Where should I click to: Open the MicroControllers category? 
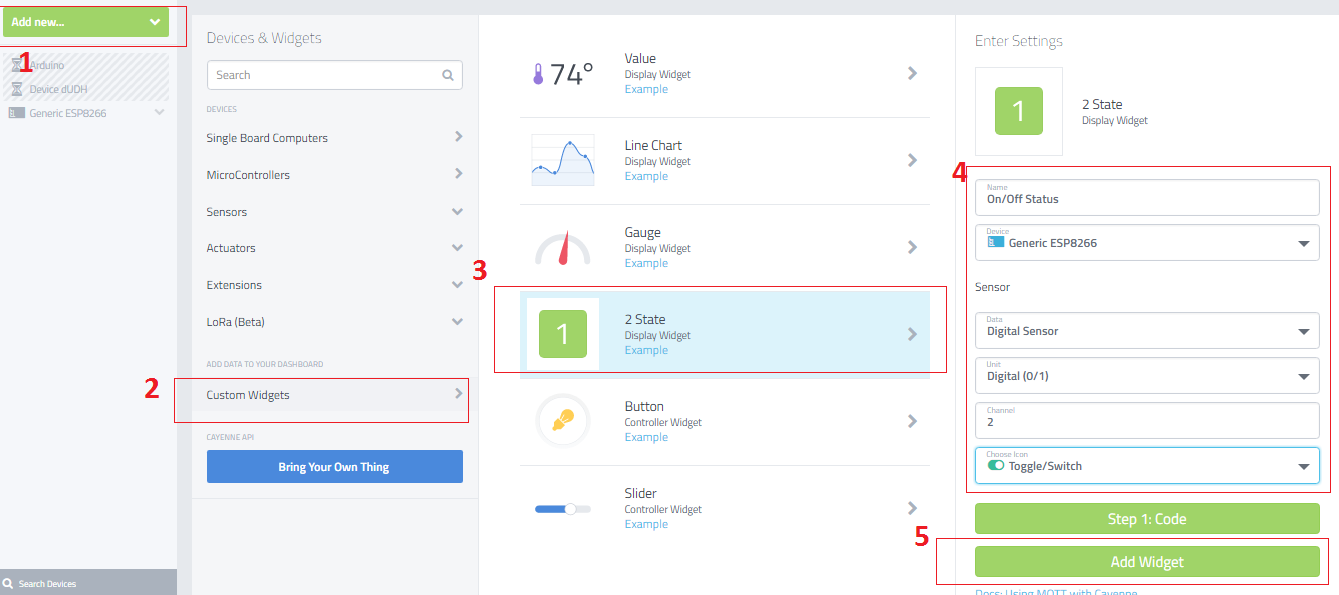click(334, 175)
